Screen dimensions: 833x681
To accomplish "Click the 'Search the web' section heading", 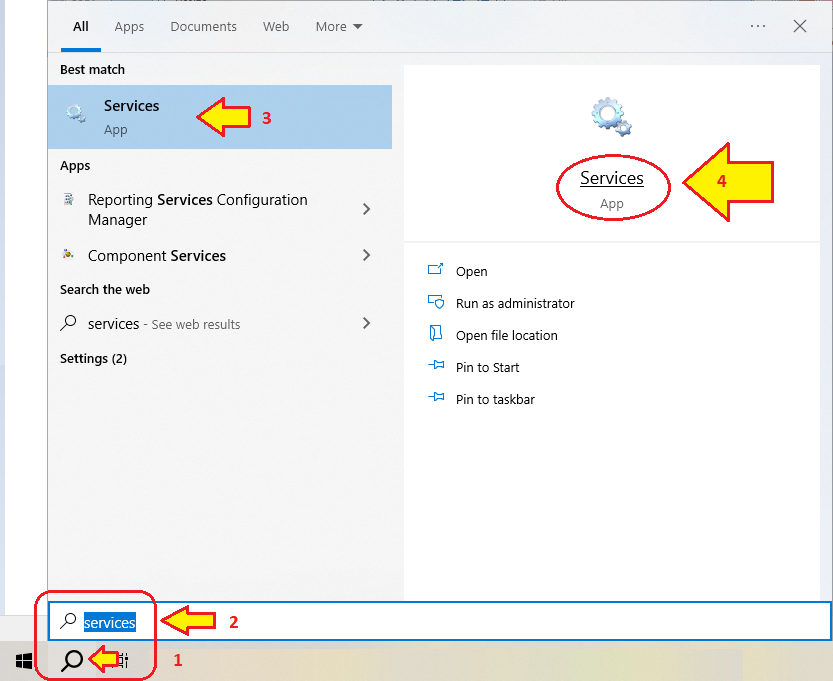I will (105, 290).
